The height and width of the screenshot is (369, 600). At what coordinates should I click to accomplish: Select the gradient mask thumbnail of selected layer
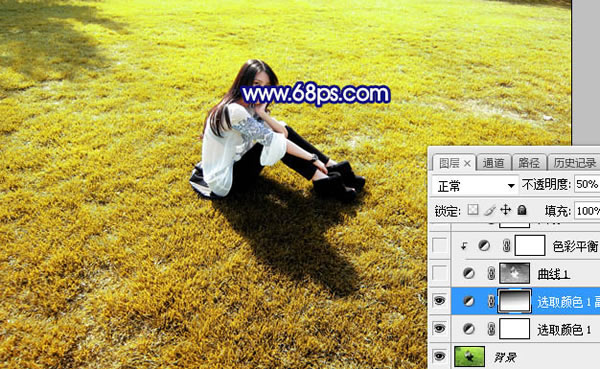click(x=514, y=301)
